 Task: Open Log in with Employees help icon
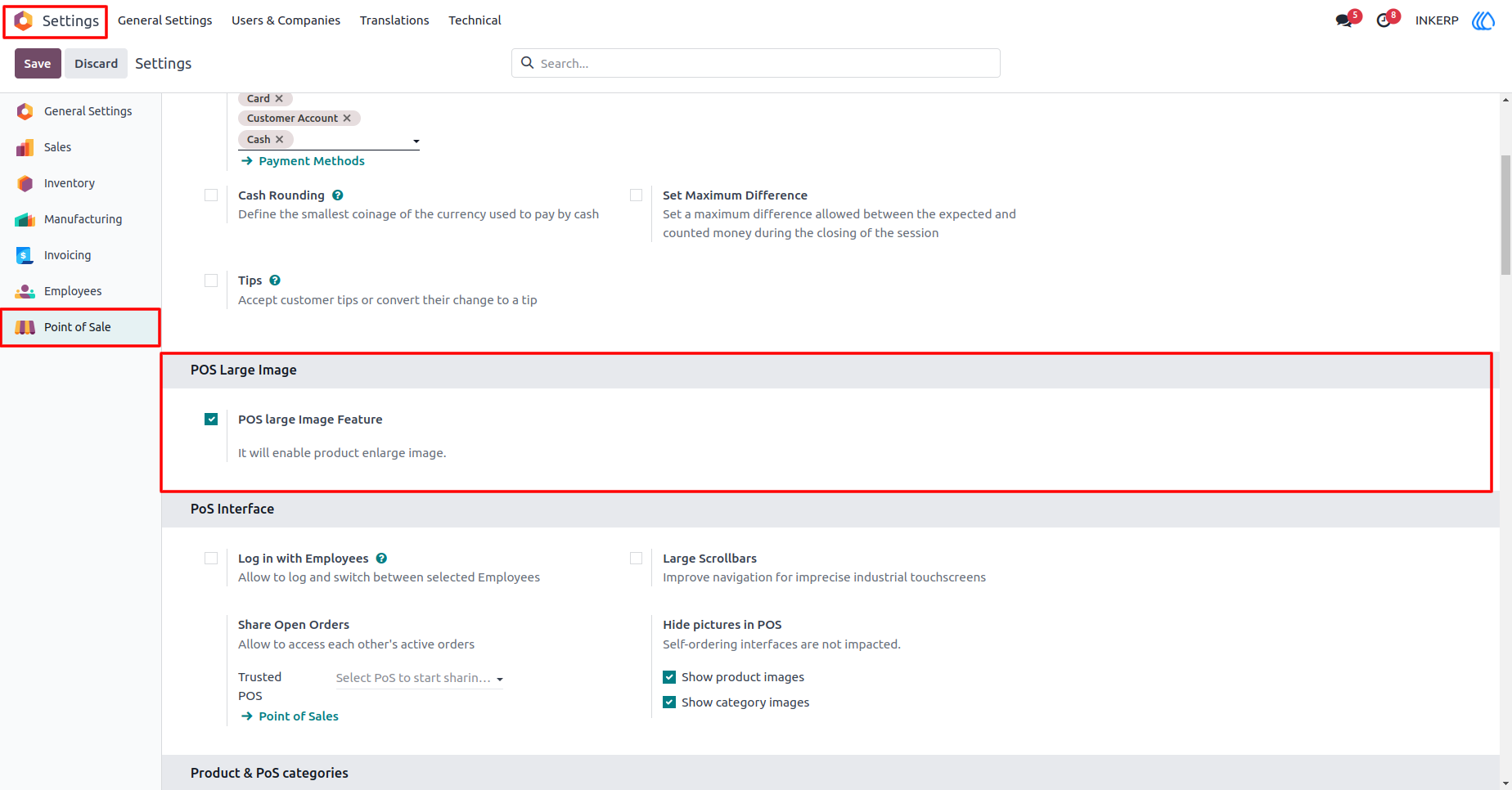pos(381,559)
